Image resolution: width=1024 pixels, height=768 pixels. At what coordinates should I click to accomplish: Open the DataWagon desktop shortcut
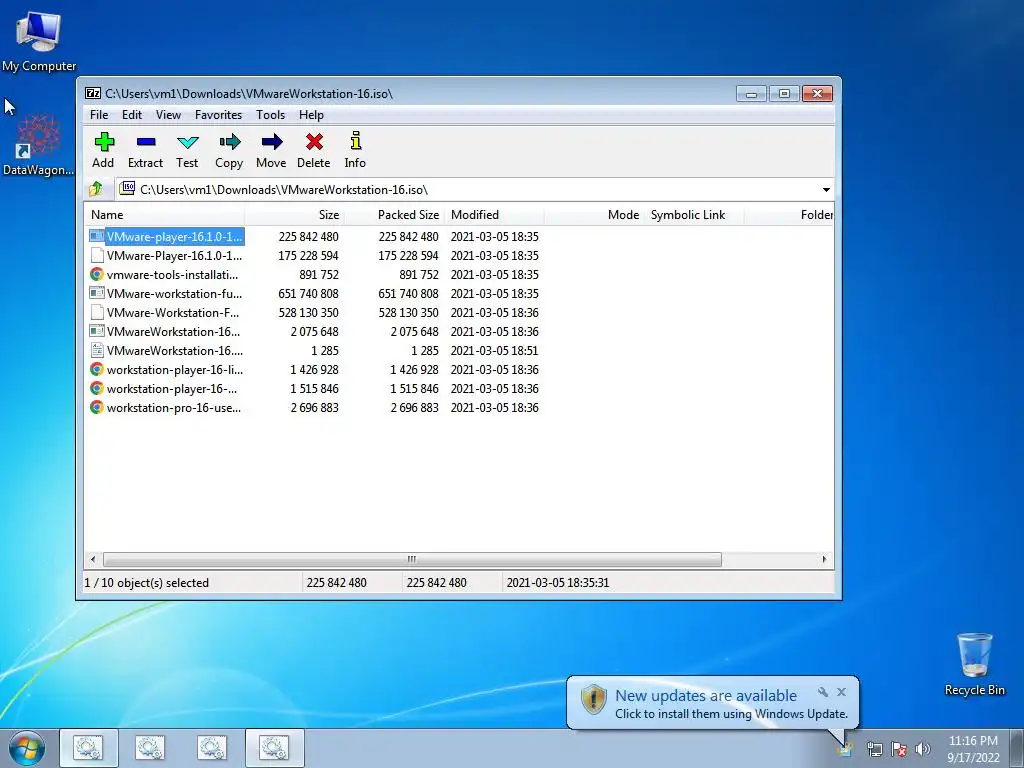(x=39, y=145)
